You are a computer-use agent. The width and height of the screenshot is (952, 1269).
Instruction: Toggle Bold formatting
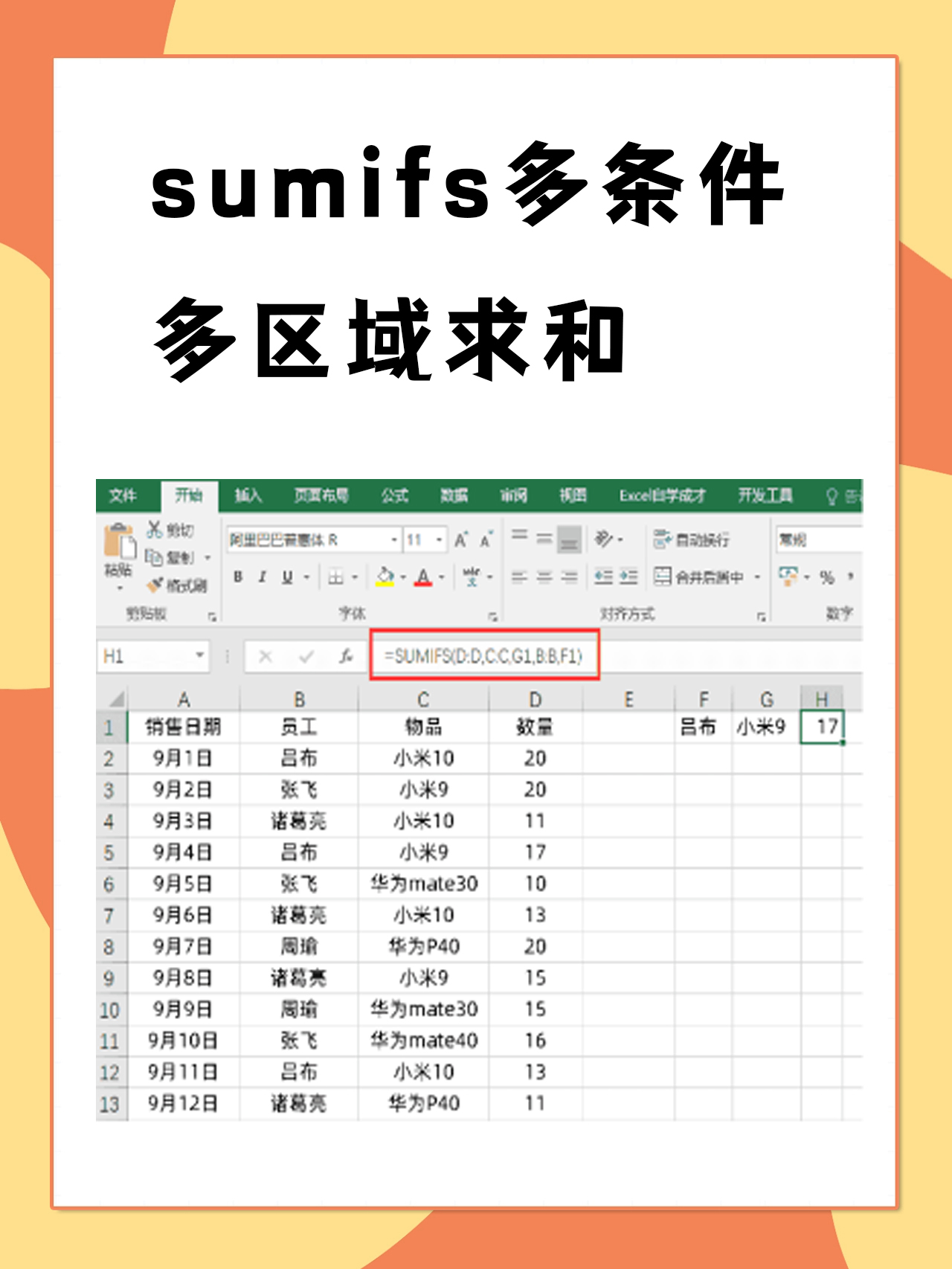tap(238, 577)
